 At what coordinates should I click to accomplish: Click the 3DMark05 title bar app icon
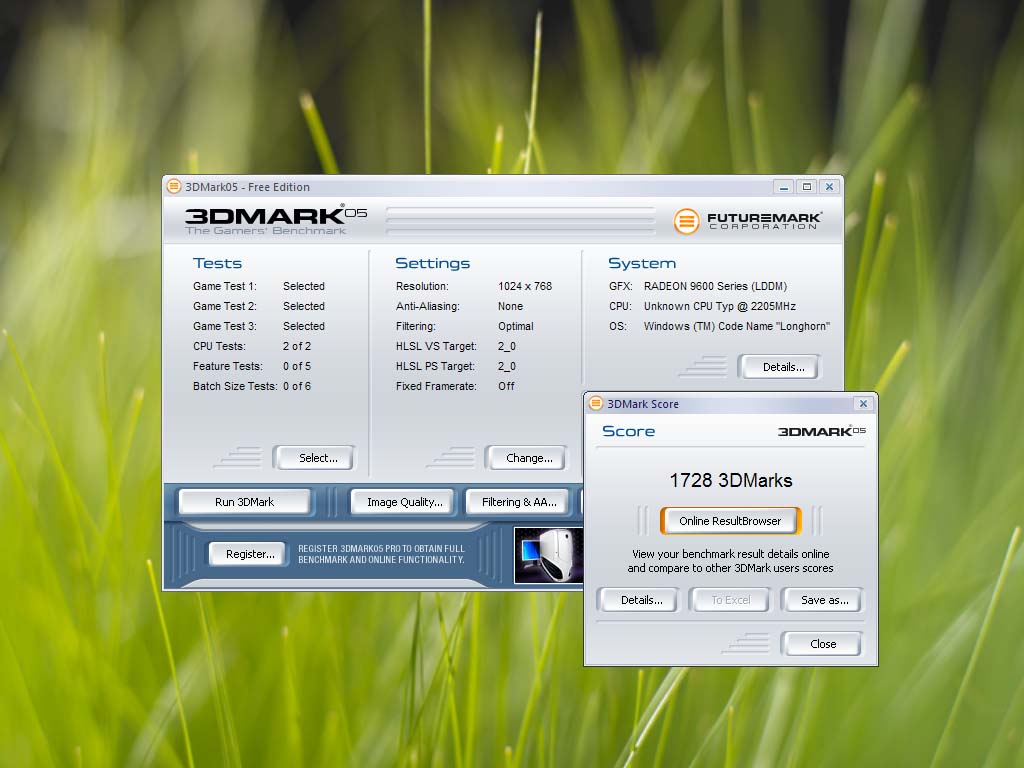[x=174, y=186]
